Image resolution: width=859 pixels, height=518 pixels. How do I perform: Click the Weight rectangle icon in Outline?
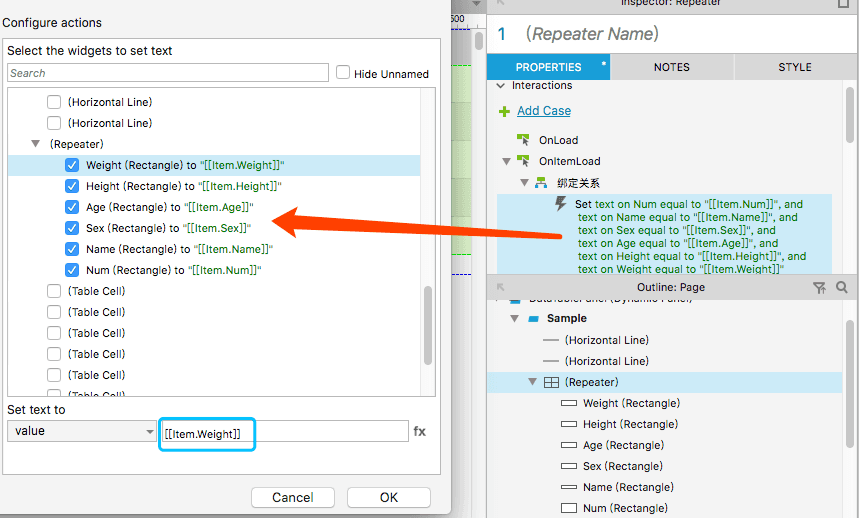click(569, 403)
